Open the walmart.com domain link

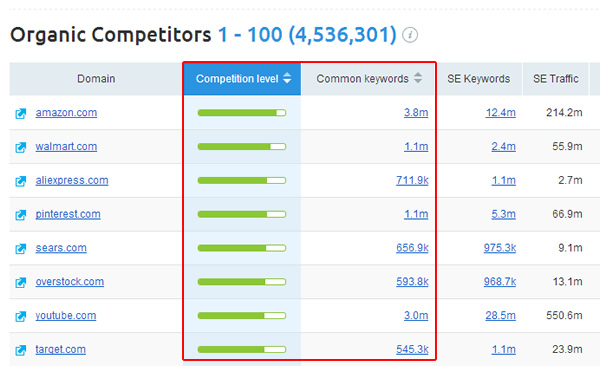pyautogui.click(x=66, y=146)
